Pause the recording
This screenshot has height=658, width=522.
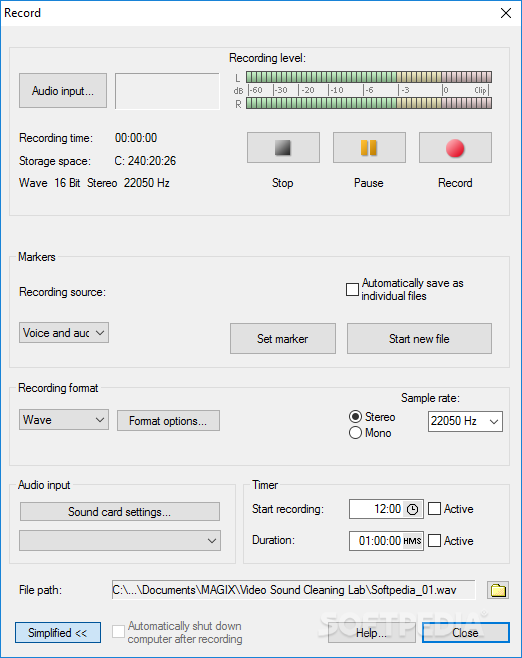[369, 148]
